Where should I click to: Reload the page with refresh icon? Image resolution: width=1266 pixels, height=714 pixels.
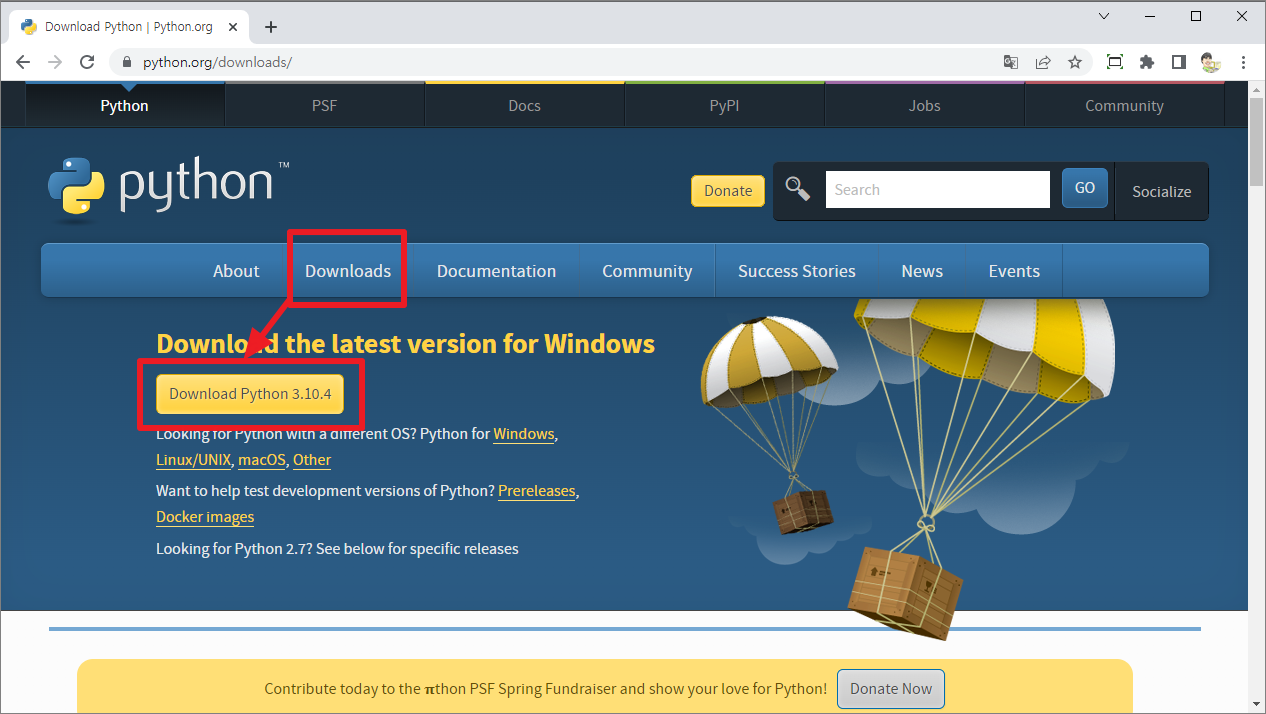tap(87, 62)
